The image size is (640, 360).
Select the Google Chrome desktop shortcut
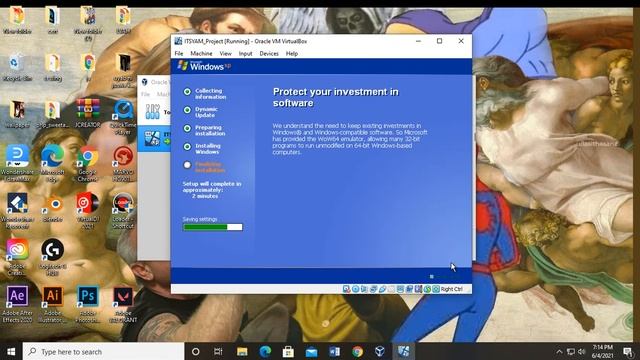point(88,163)
